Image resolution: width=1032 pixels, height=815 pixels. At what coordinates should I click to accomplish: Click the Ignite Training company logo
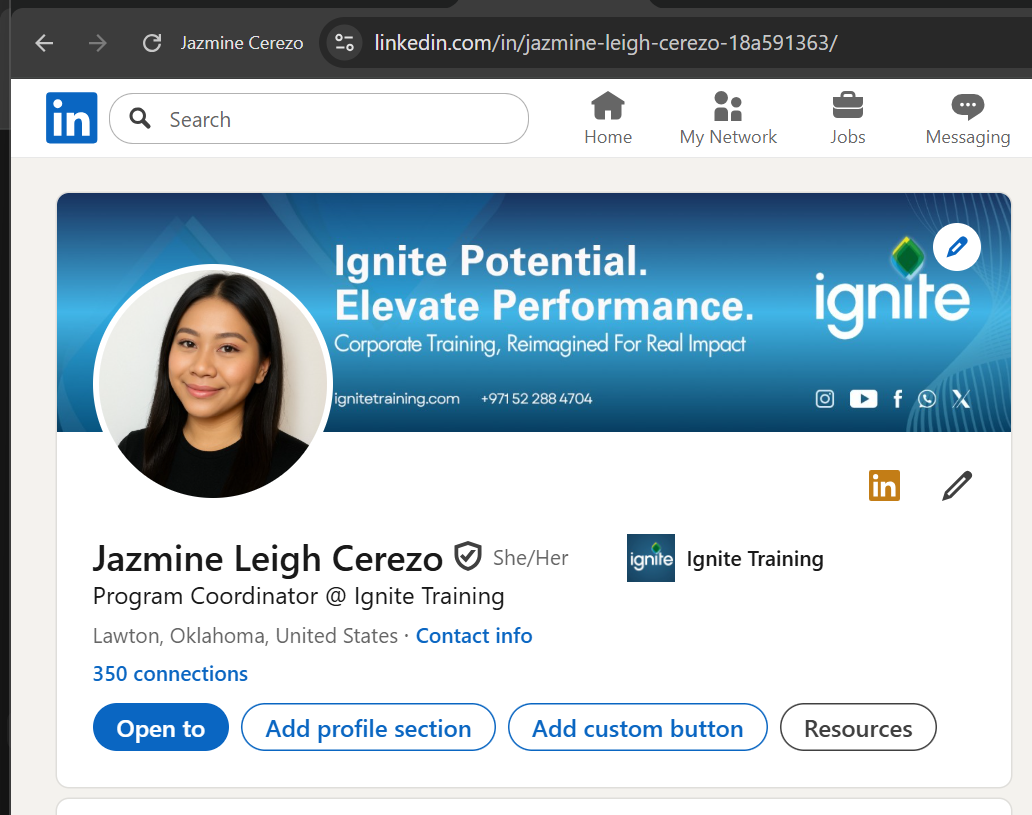click(651, 558)
